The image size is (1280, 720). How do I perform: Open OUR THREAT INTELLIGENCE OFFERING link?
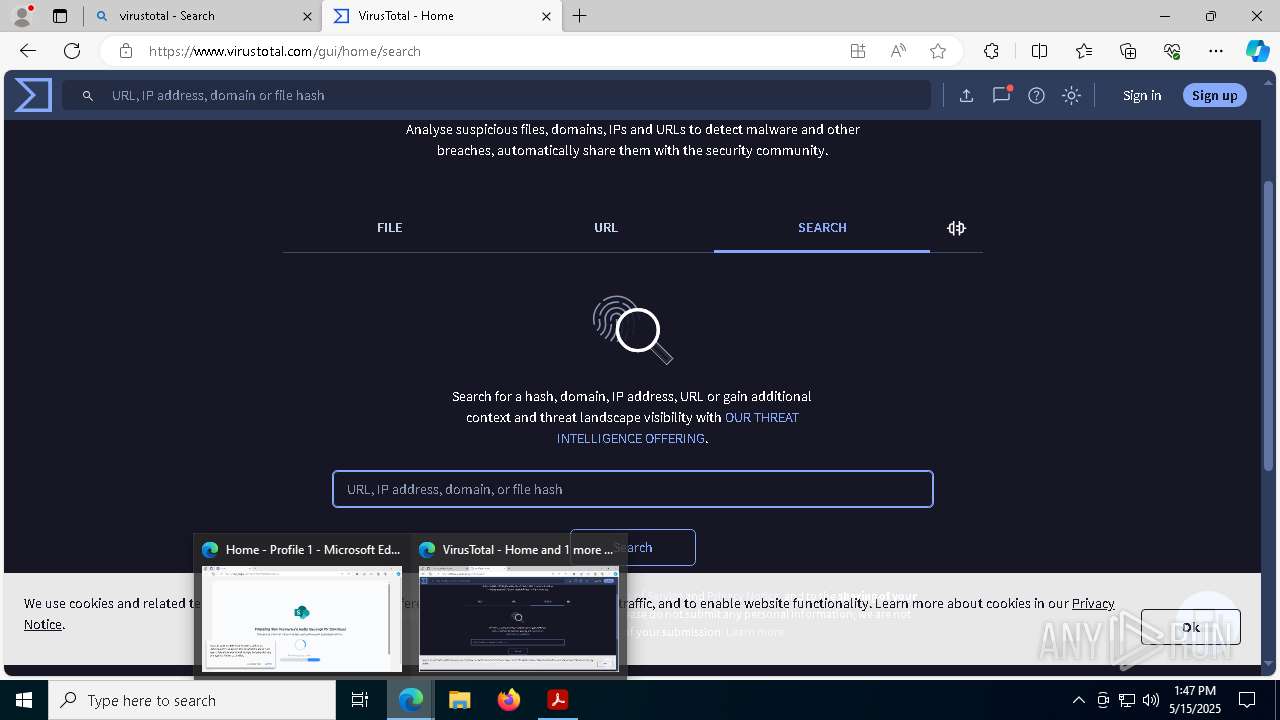click(x=678, y=428)
